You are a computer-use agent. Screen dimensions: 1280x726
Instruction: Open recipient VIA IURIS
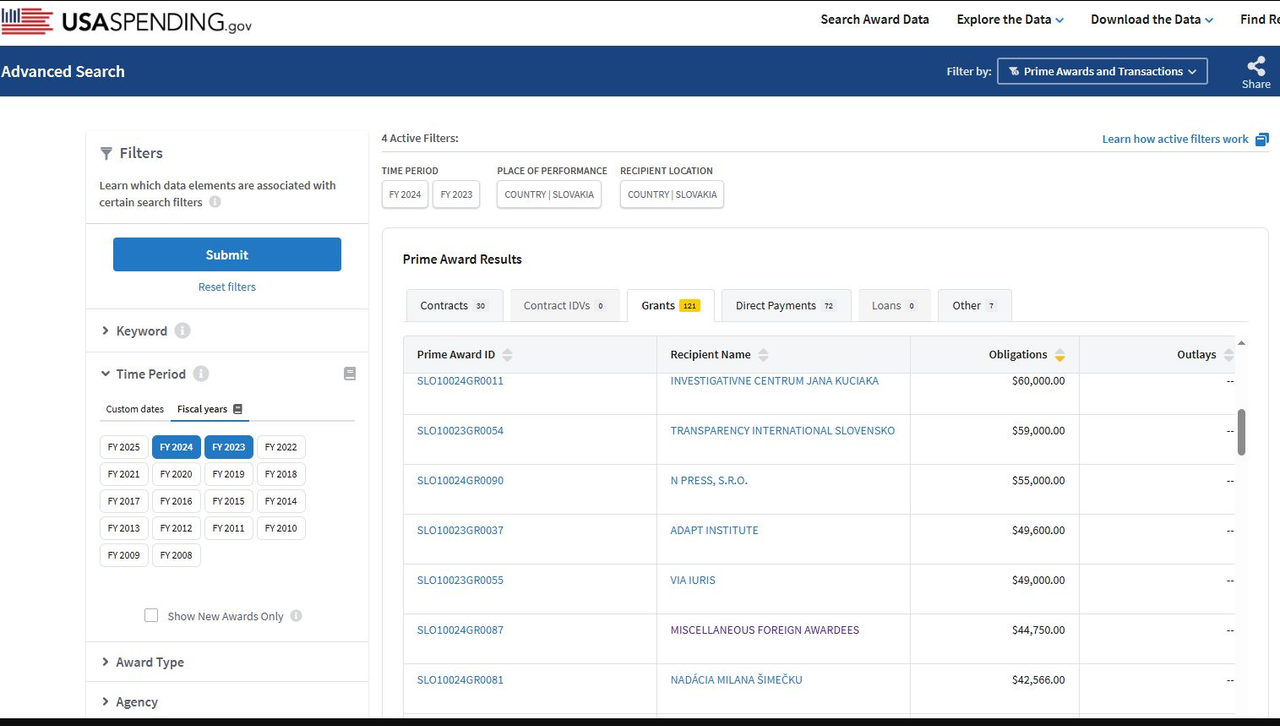click(693, 580)
